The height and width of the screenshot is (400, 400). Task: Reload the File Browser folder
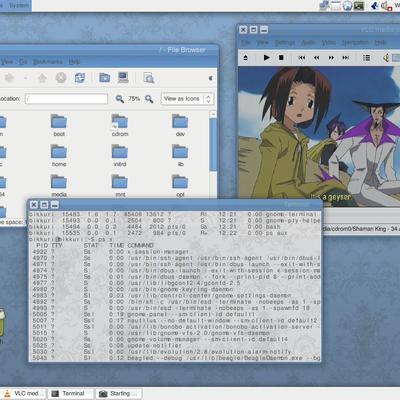tap(80, 78)
